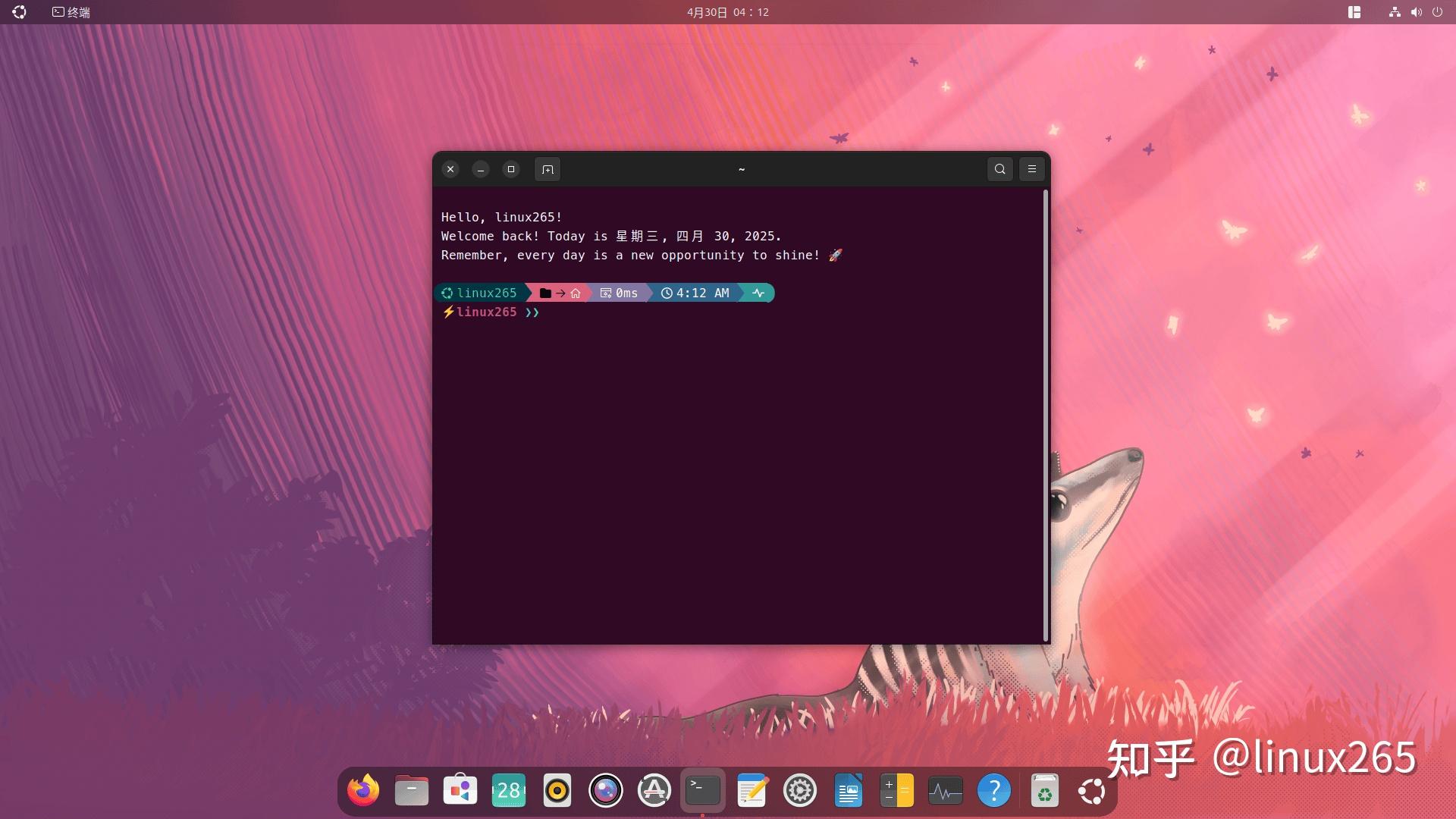This screenshot has height=819, width=1456.
Task: Open the Text Editor from the dock
Action: 752,790
